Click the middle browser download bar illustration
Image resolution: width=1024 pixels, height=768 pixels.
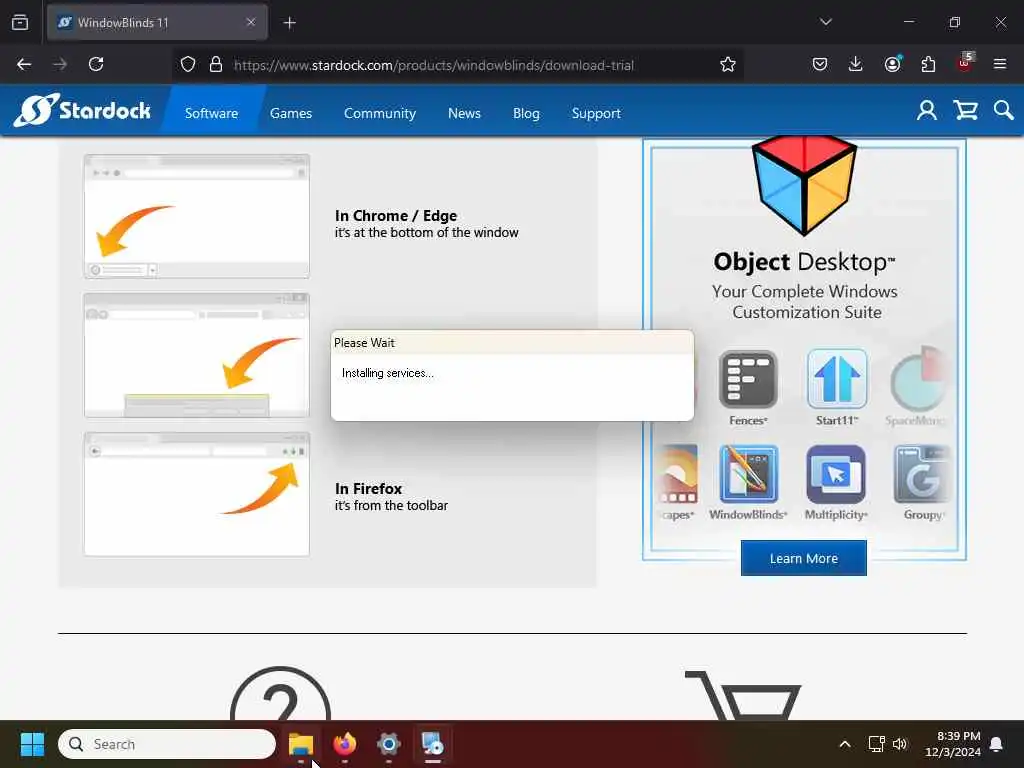[197, 355]
